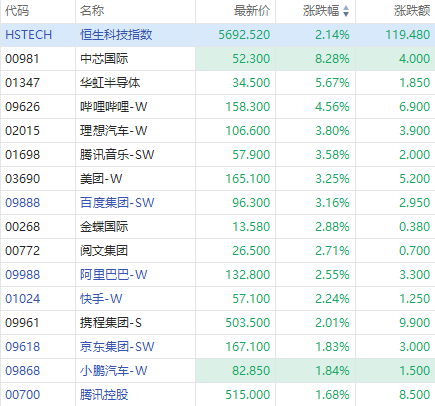The height and width of the screenshot is (406, 435).
Task: Click 美团-W latest price 165.100
Action: pos(248,179)
